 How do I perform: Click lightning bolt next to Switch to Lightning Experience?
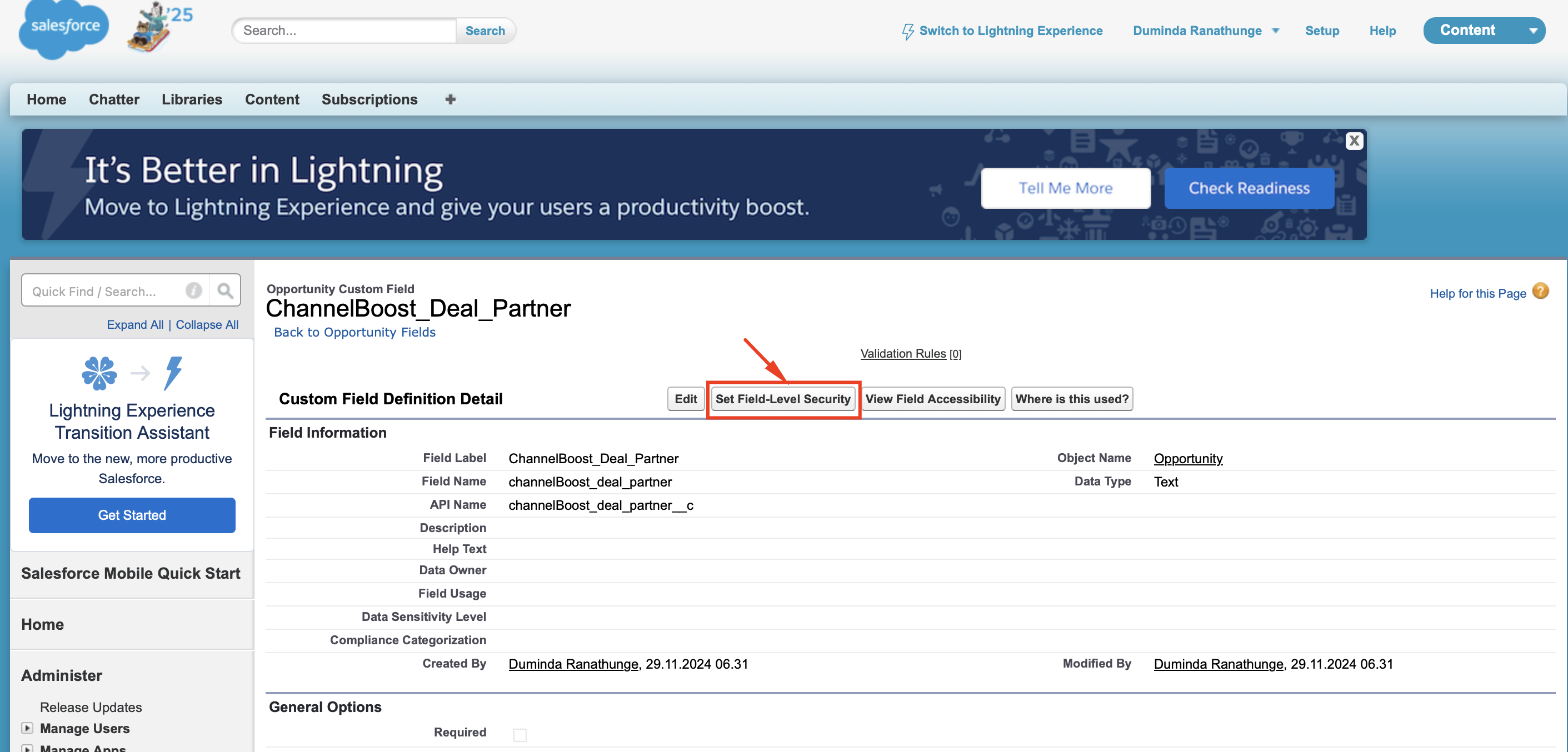(907, 31)
